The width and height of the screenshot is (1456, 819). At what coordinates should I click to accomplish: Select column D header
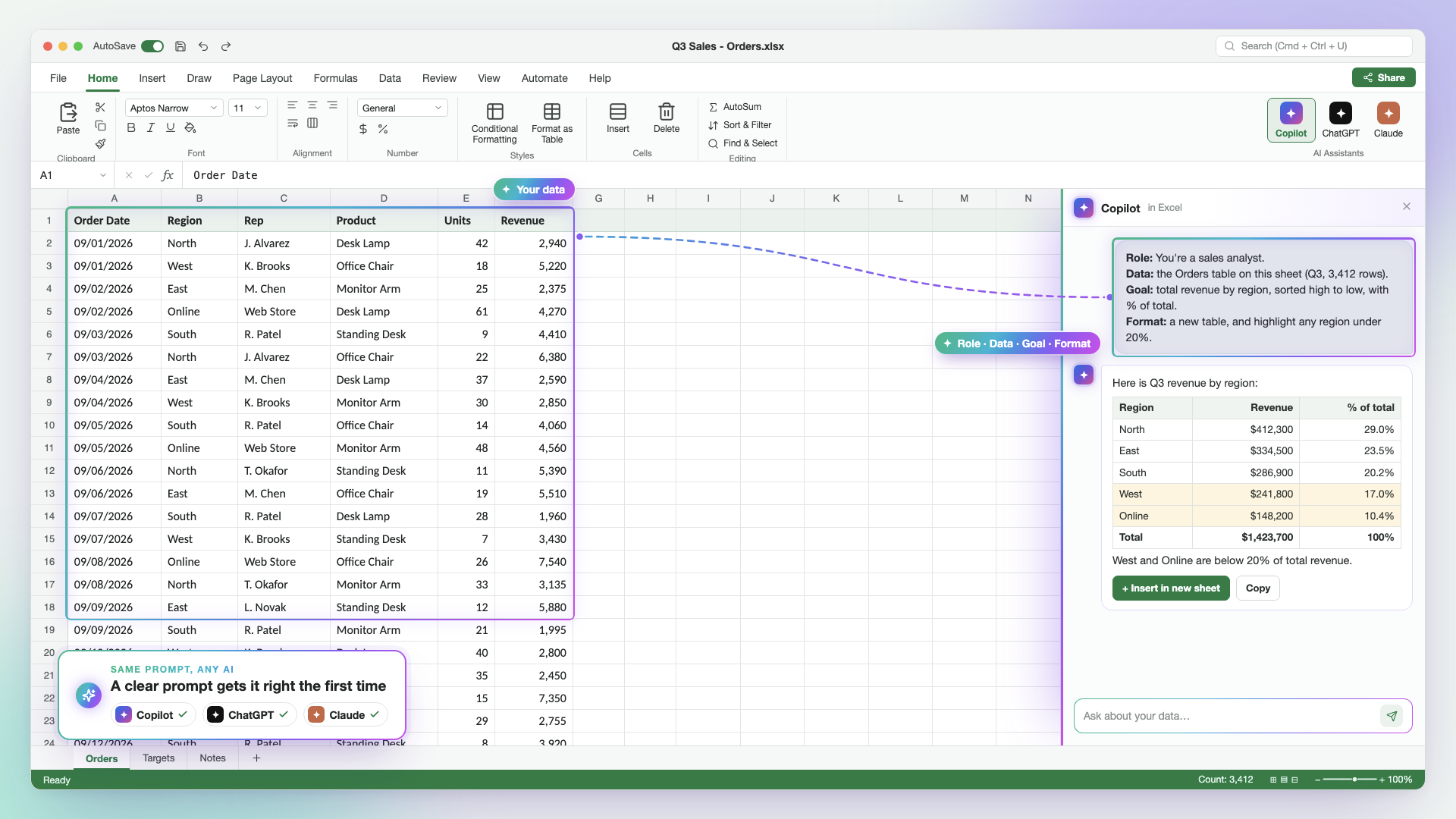[x=384, y=199]
